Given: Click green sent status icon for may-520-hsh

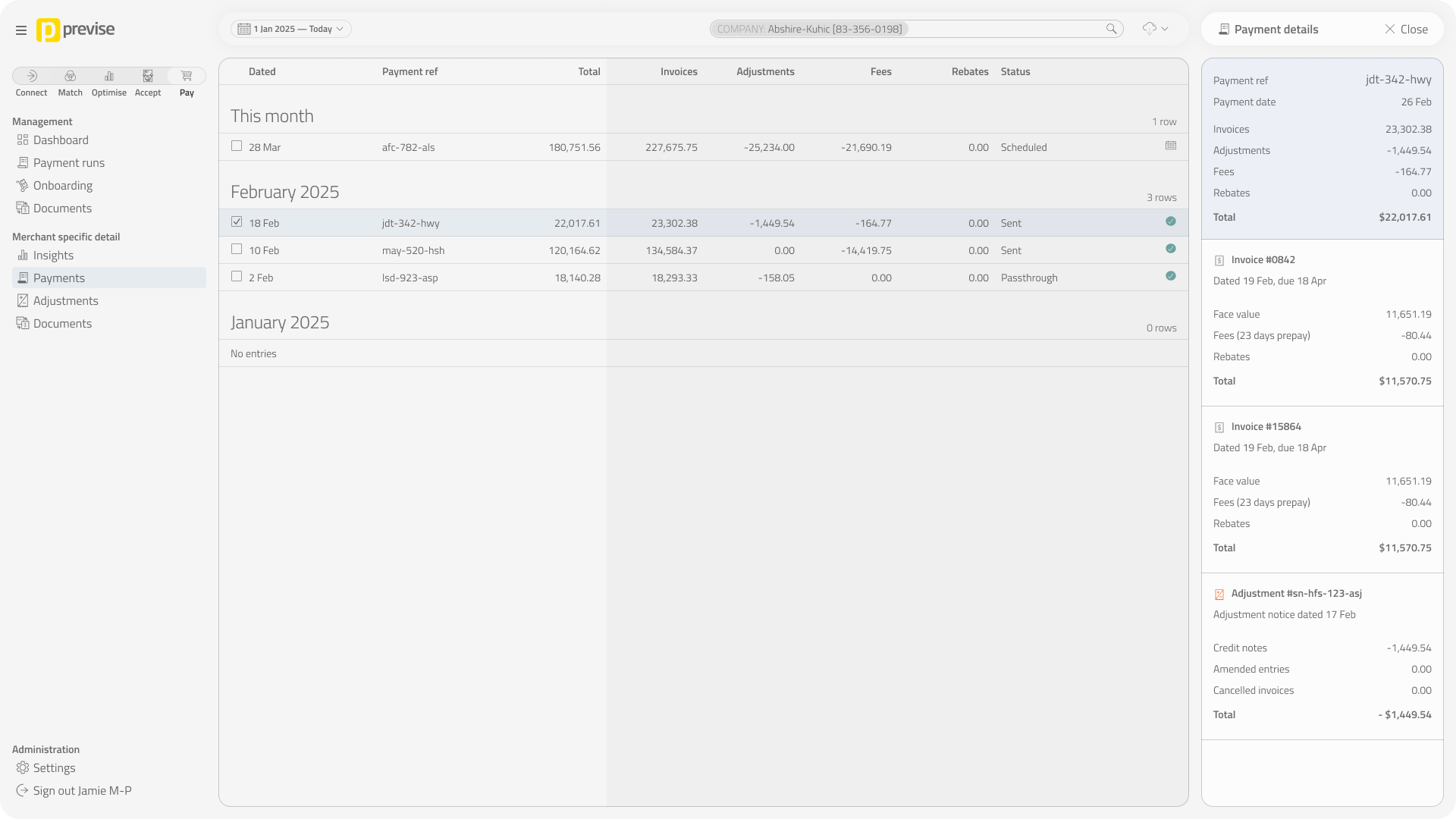Looking at the screenshot, I should 1171,249.
